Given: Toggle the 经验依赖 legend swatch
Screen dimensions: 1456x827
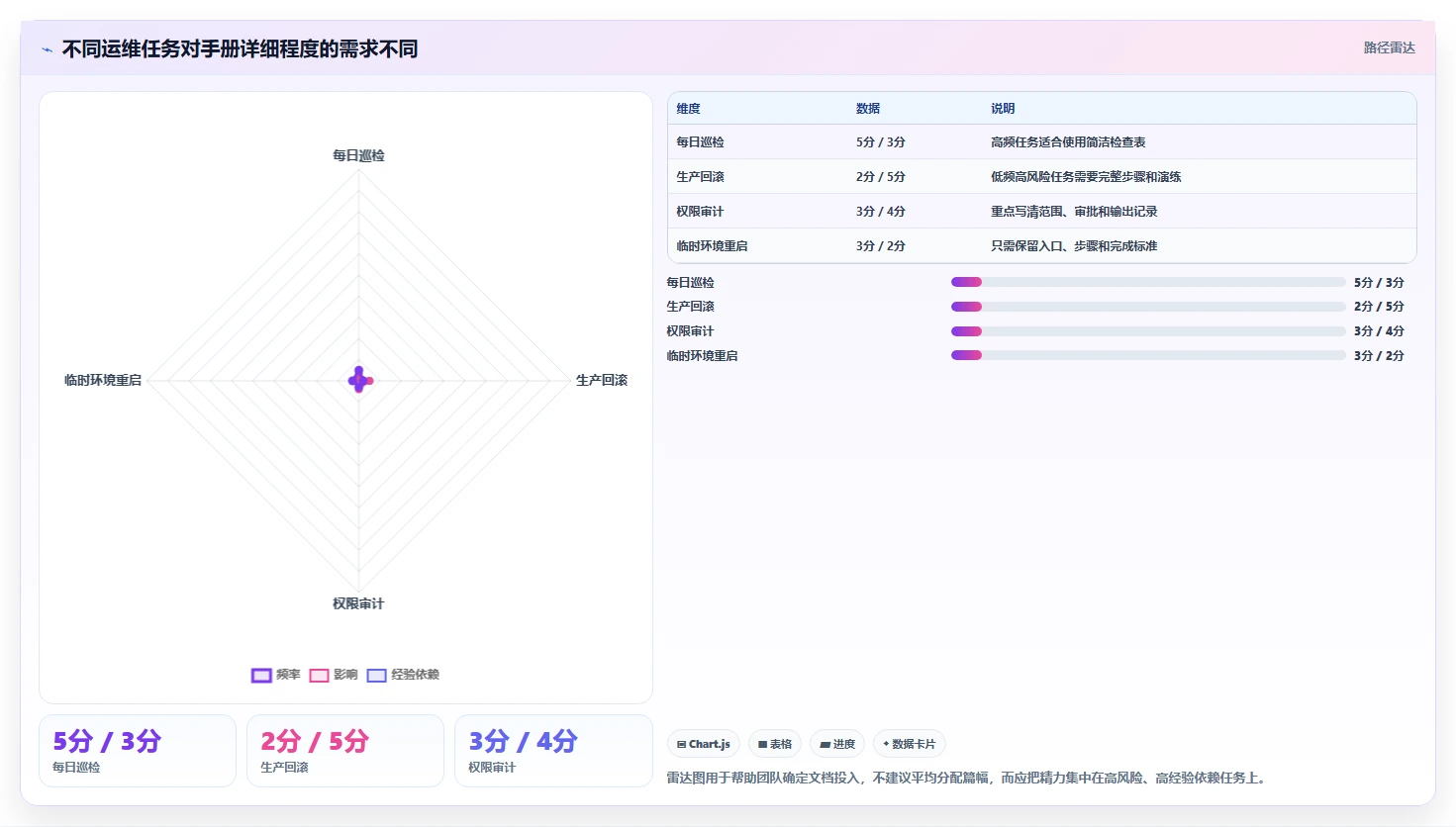Looking at the screenshot, I should pos(376,676).
